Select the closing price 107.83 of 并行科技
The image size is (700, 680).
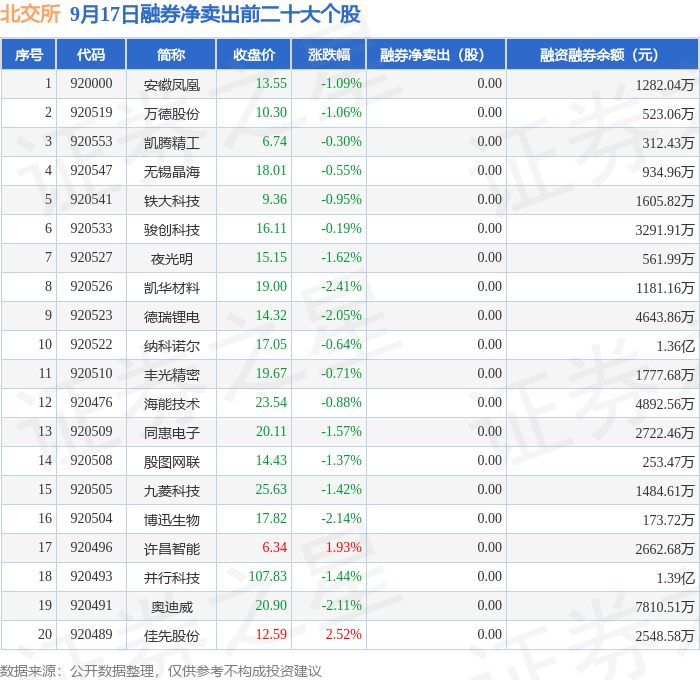coord(267,576)
